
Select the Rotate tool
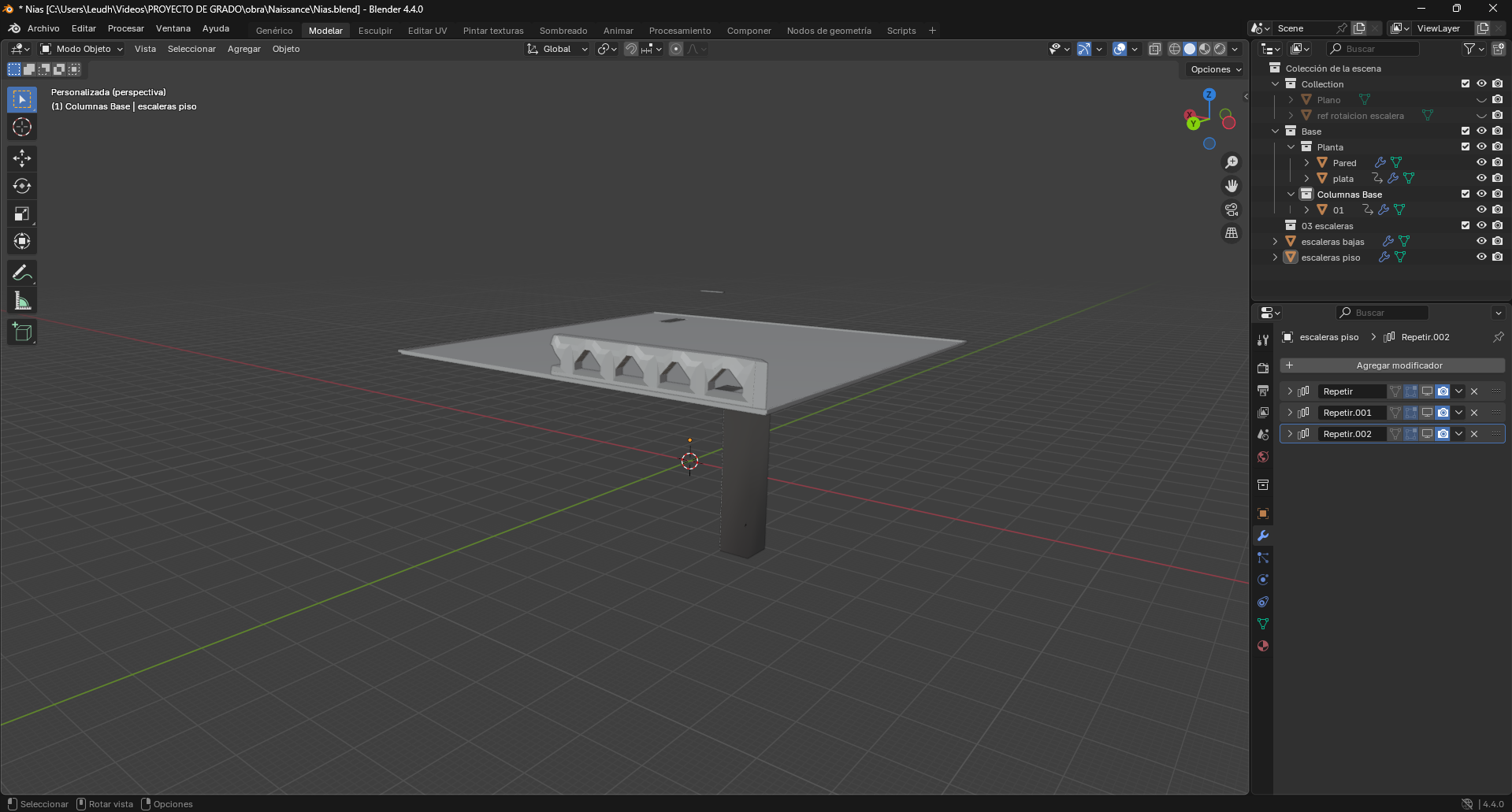click(x=22, y=186)
